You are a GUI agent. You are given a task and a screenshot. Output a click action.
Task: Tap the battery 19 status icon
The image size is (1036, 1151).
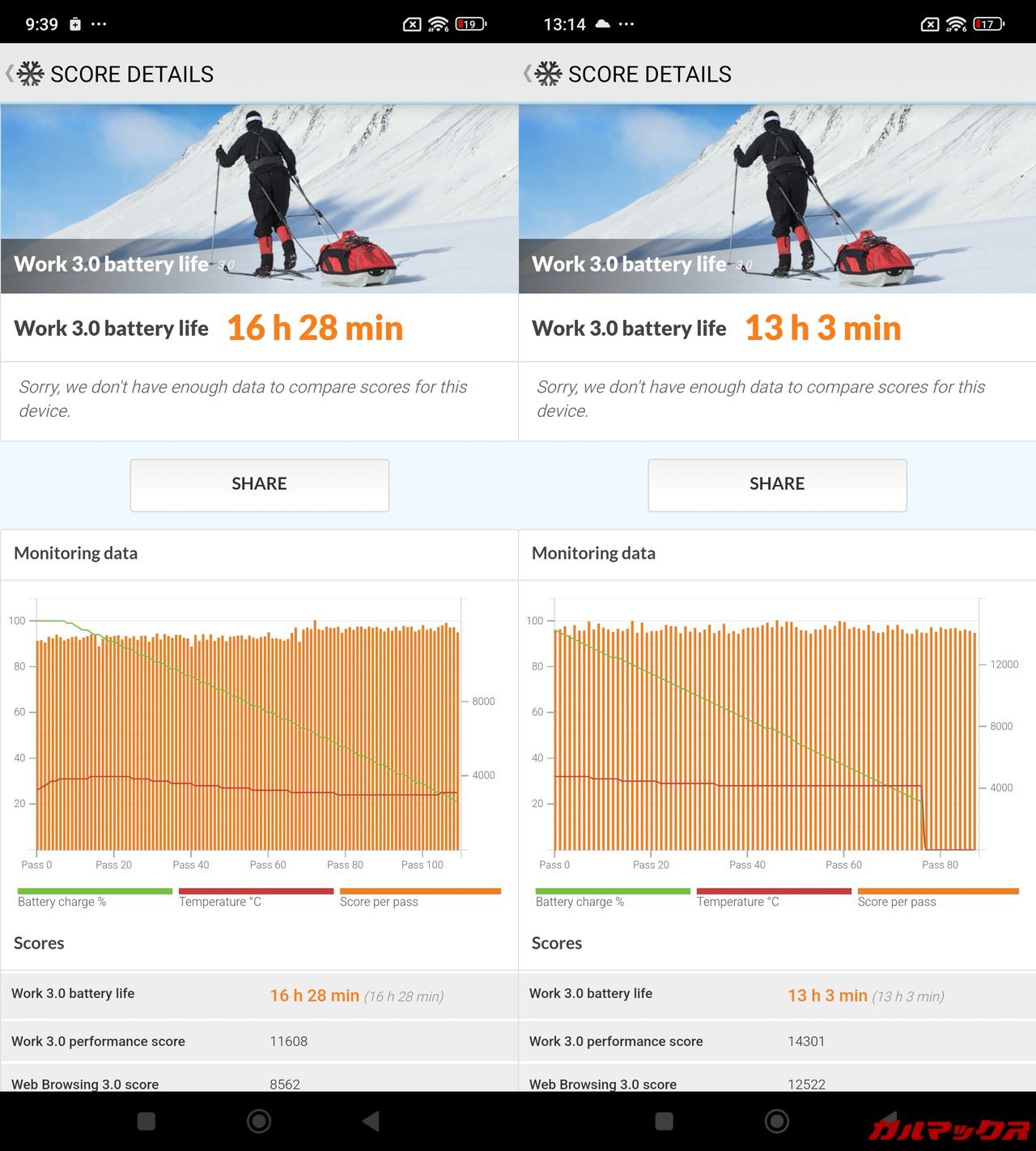470,24
